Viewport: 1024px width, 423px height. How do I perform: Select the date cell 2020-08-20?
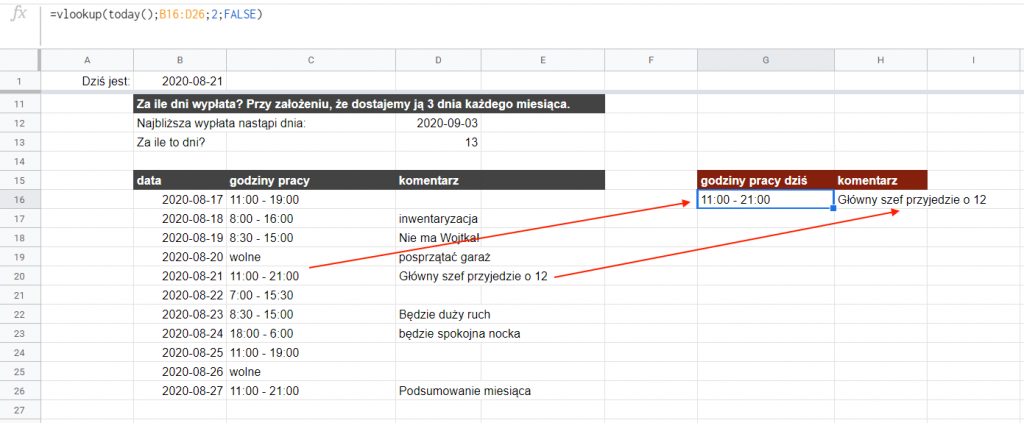click(x=180, y=257)
